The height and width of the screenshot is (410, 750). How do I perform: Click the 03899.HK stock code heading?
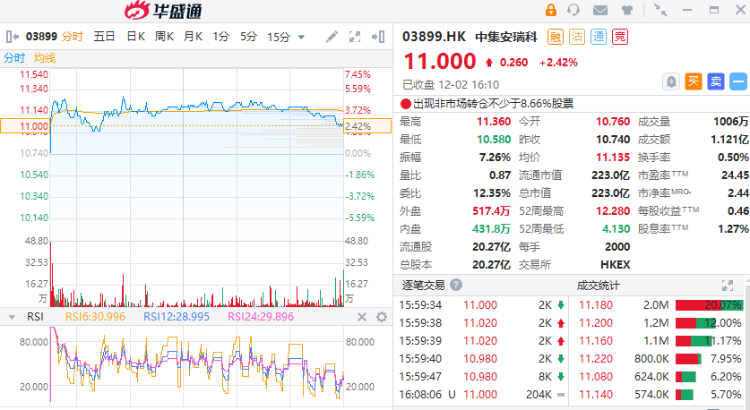434,37
